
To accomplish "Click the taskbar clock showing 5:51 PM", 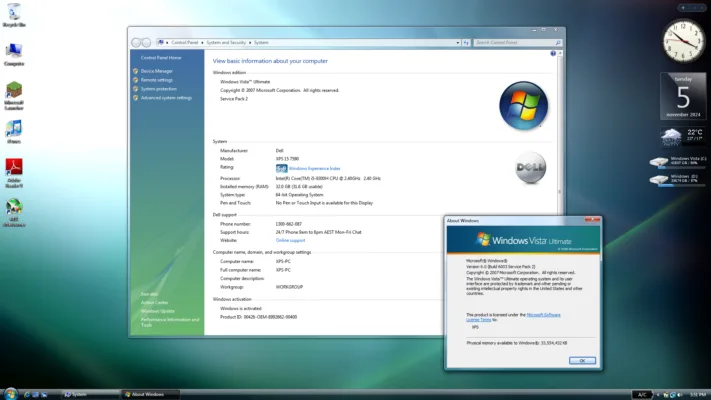I will [x=697, y=395].
